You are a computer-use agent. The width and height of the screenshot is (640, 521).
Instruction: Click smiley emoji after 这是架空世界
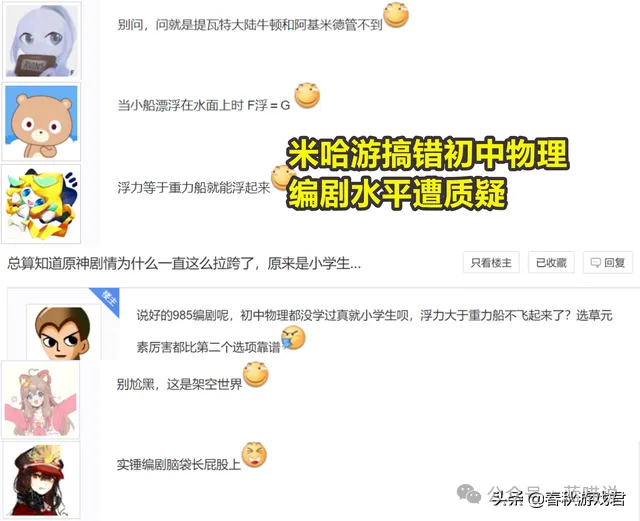256,374
